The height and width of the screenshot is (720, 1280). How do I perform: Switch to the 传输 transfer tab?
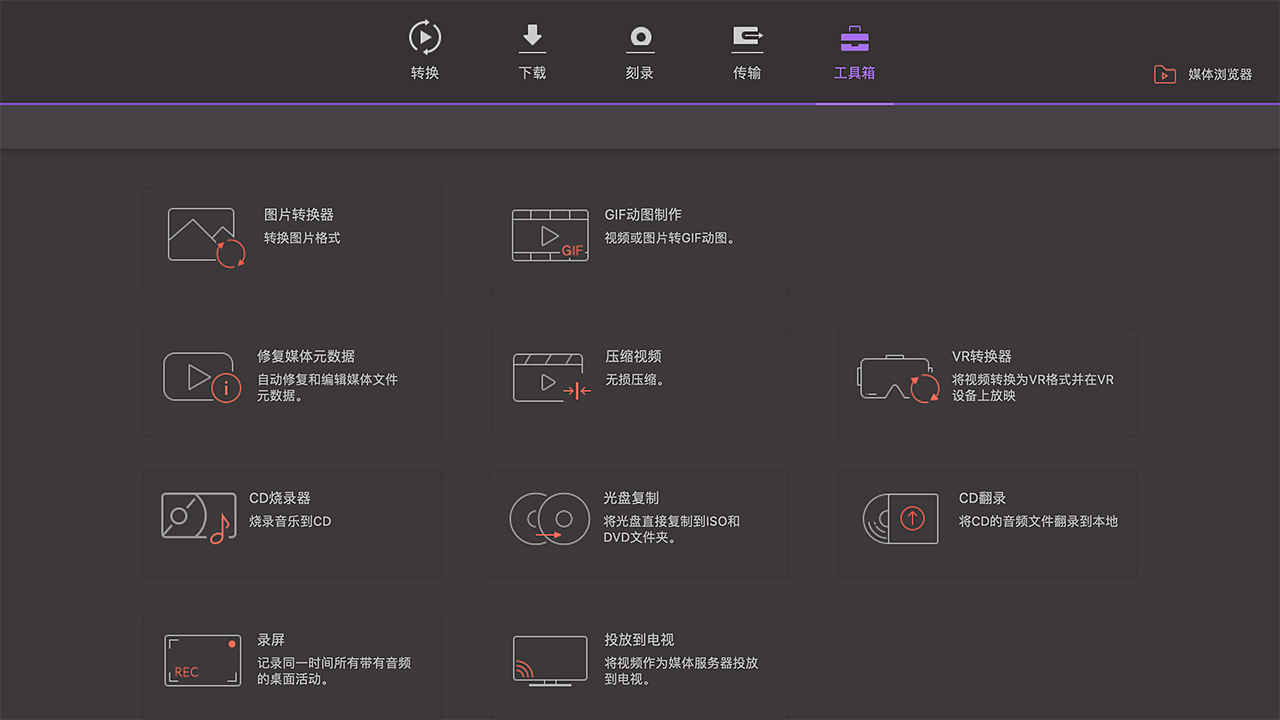tap(747, 52)
